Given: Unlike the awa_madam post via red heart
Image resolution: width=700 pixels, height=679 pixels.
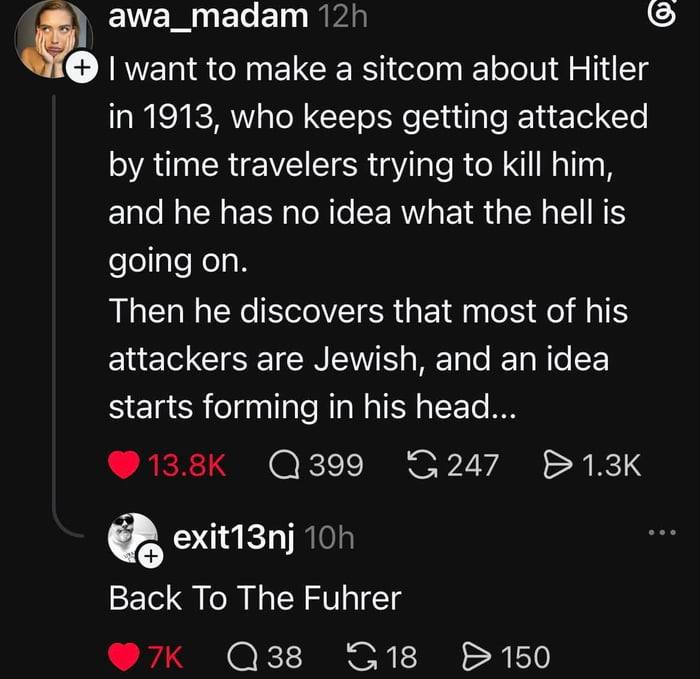Looking at the screenshot, I should tap(124, 465).
